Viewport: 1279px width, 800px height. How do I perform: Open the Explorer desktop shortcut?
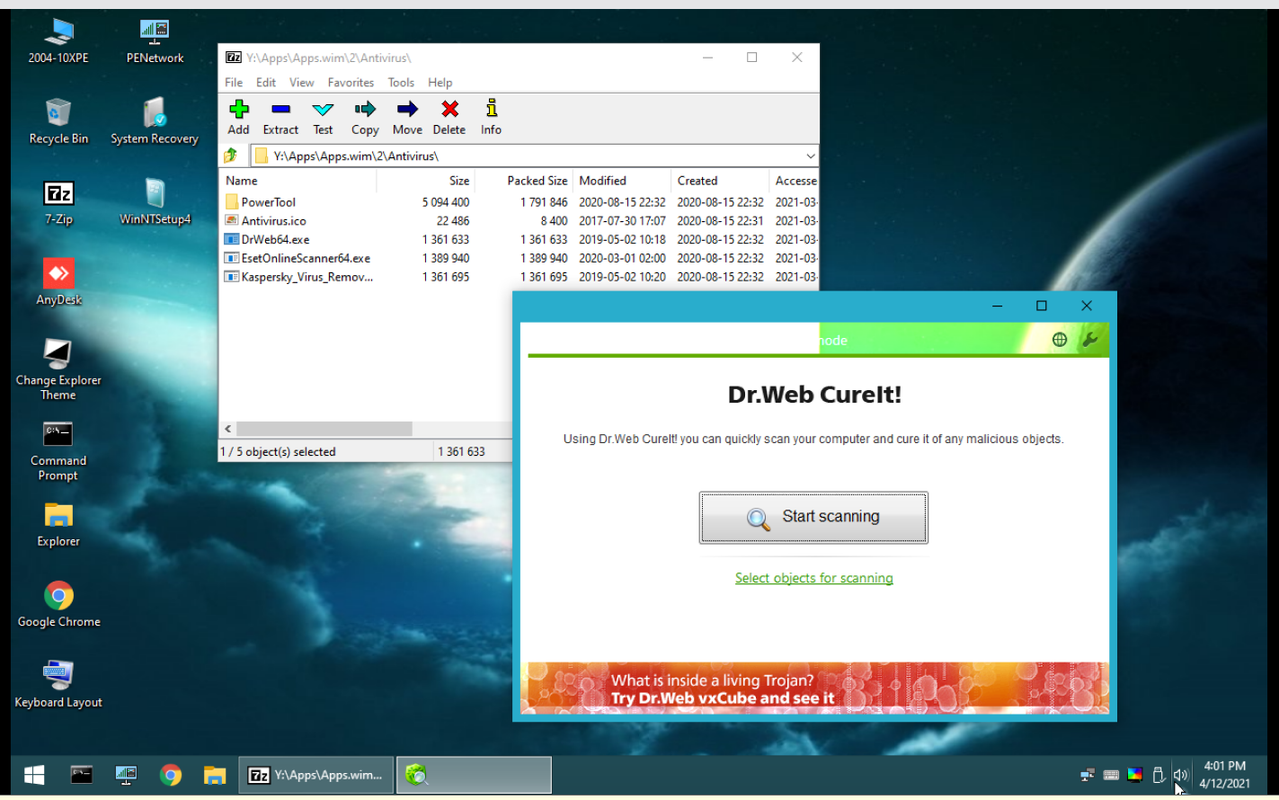click(x=58, y=525)
